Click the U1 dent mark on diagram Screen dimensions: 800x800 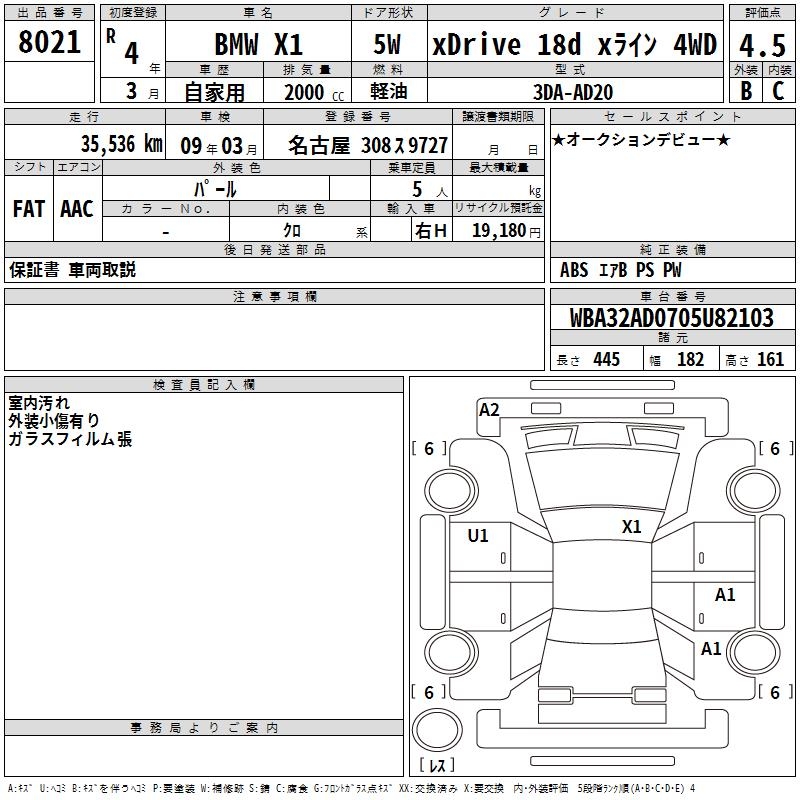pos(478,535)
